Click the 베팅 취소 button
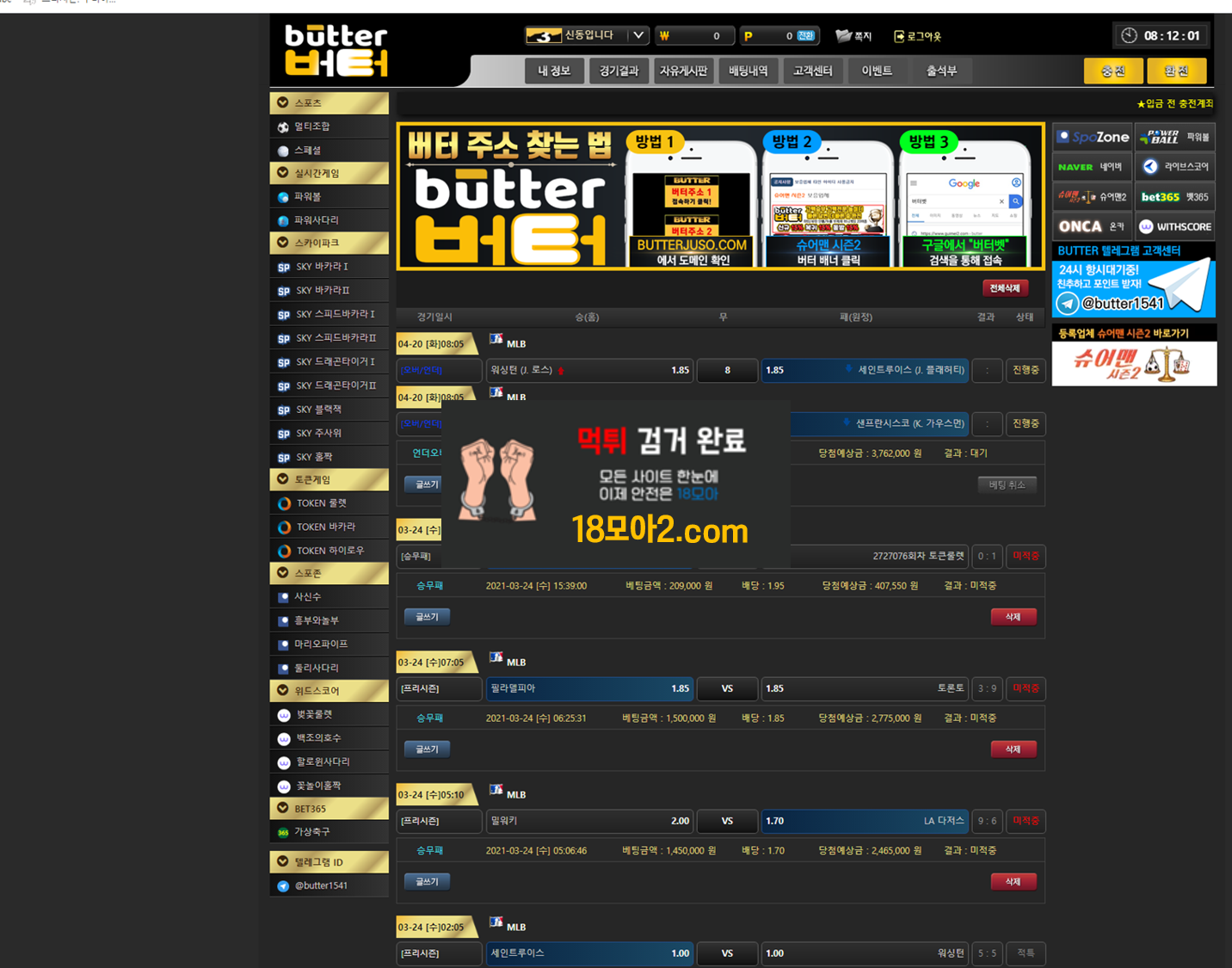Screen dimensions: 1232x968 tap(1007, 485)
